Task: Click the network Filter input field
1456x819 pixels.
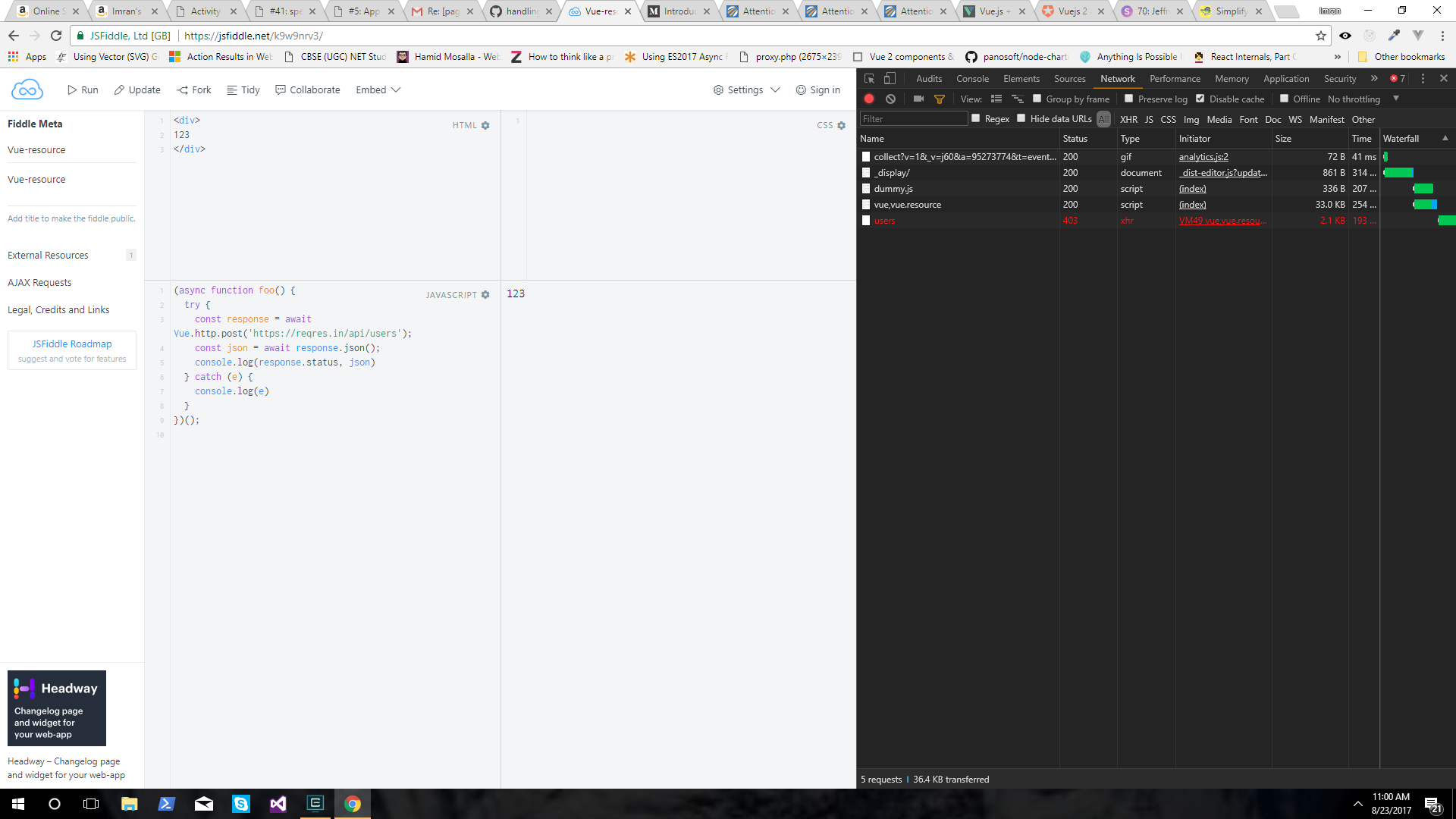Action: point(914,119)
